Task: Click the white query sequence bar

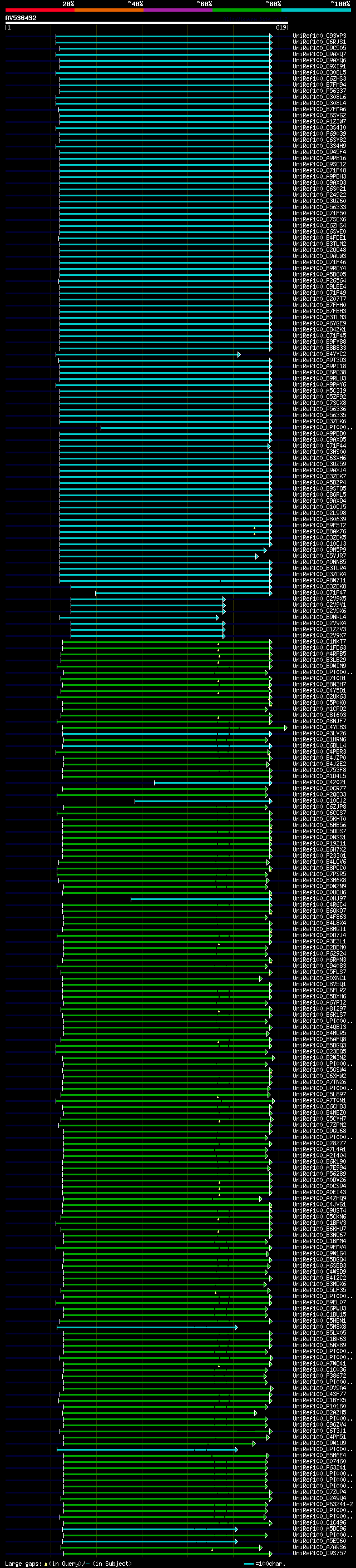Action: [147, 22]
